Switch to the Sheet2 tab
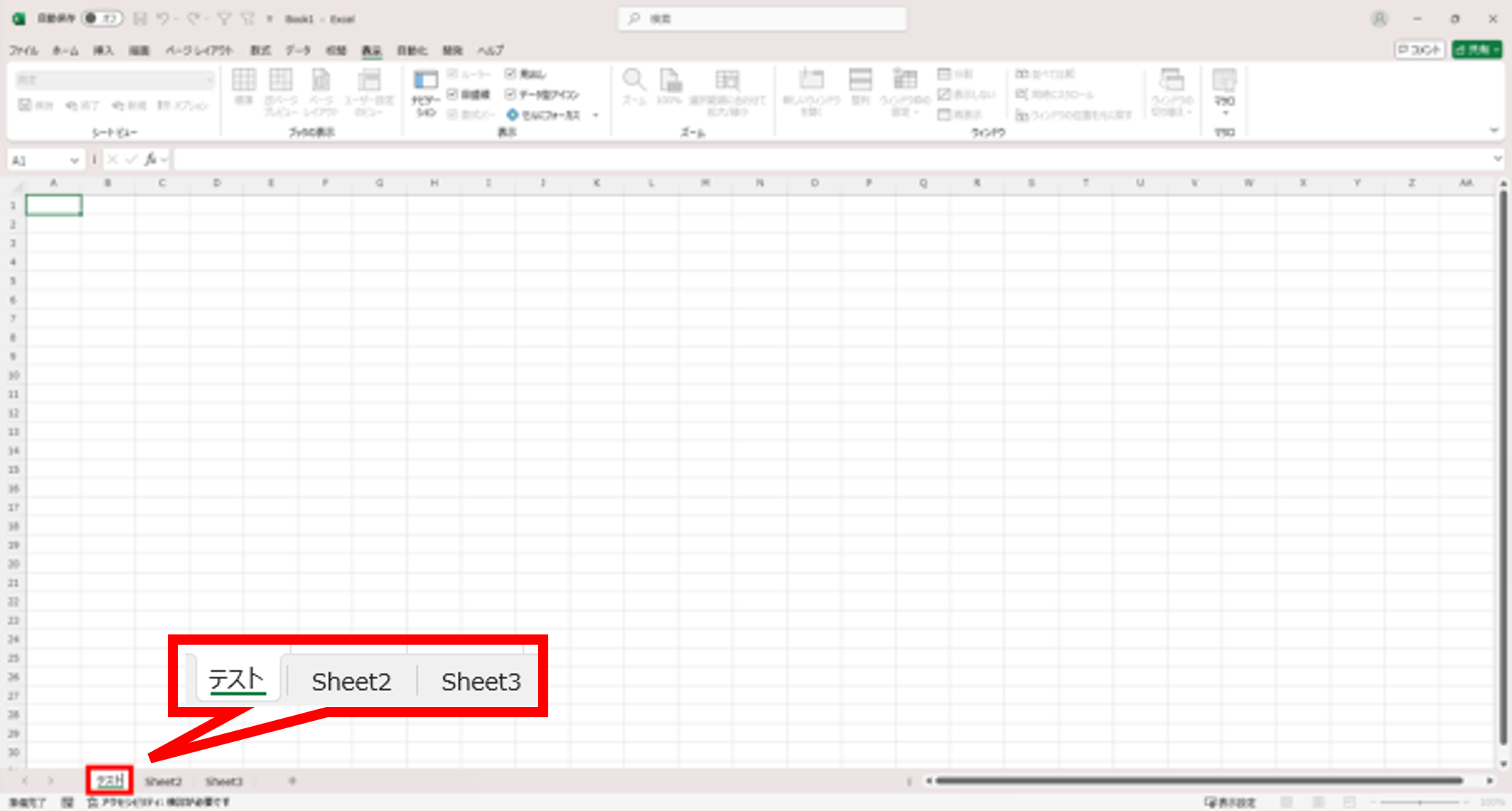Image resolution: width=1512 pixels, height=811 pixels. click(163, 782)
